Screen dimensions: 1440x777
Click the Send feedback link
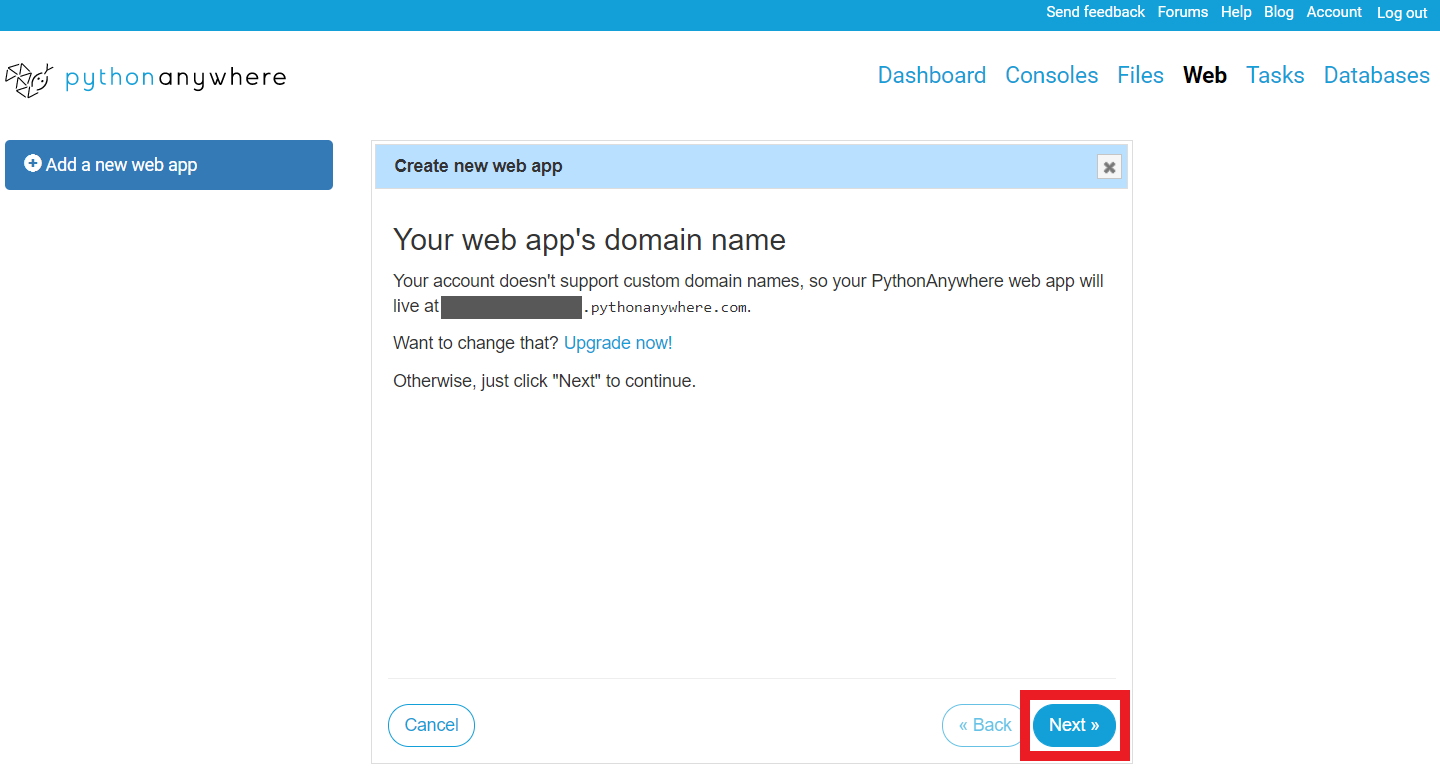[1095, 12]
